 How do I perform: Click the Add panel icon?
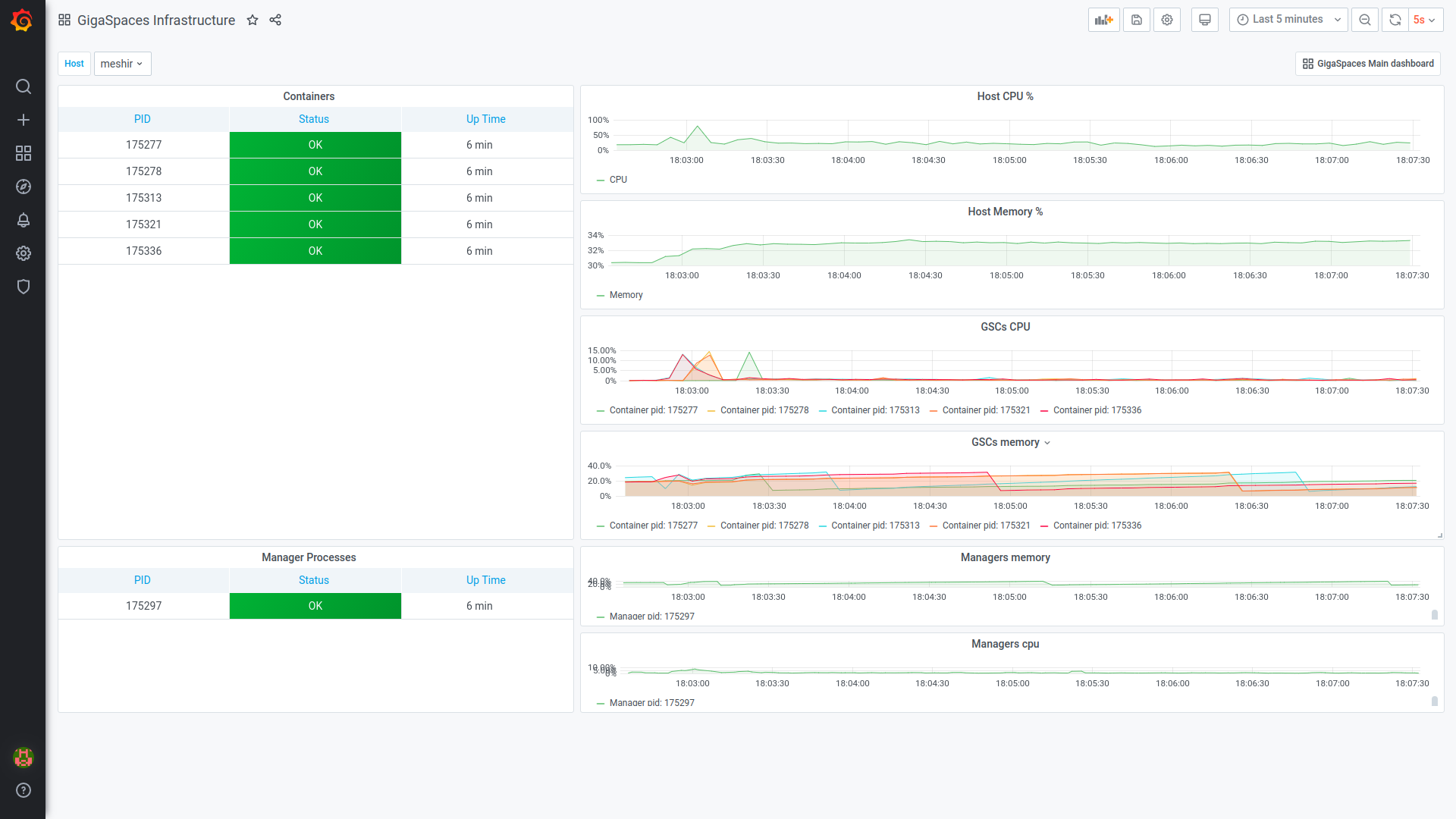coord(1104,20)
